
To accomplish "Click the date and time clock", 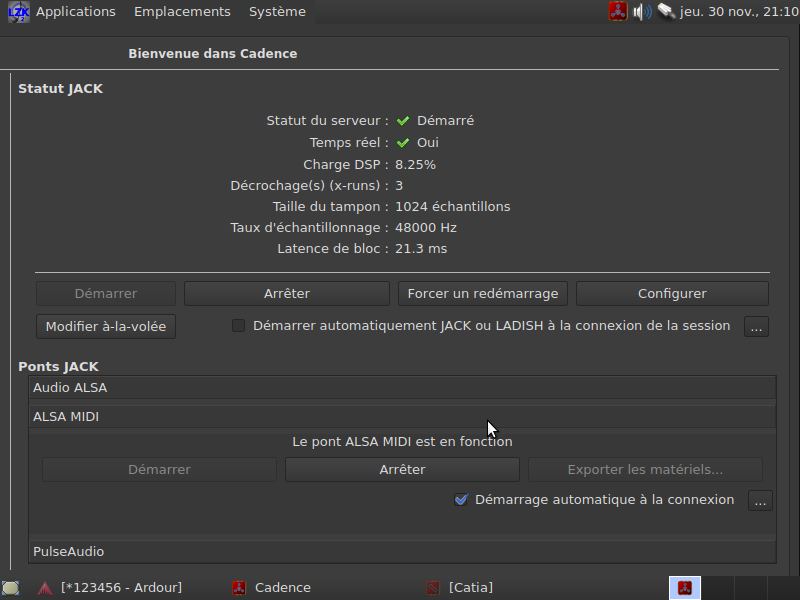I will click(x=739, y=12).
